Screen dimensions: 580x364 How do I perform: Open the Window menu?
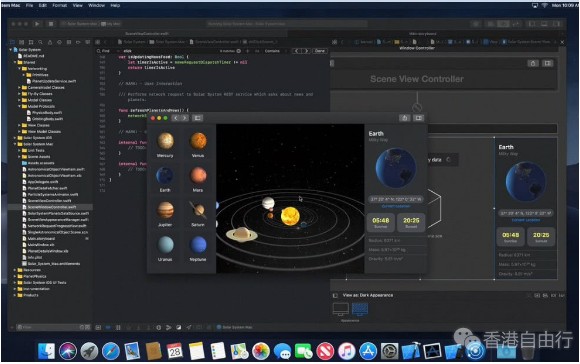tap(97, 6)
